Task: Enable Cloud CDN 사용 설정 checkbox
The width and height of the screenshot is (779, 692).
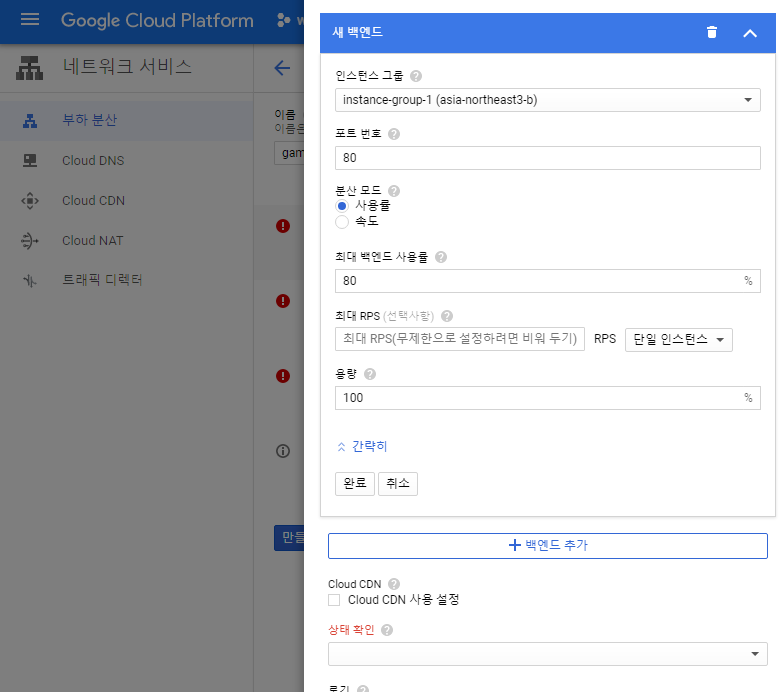Action: [334, 600]
